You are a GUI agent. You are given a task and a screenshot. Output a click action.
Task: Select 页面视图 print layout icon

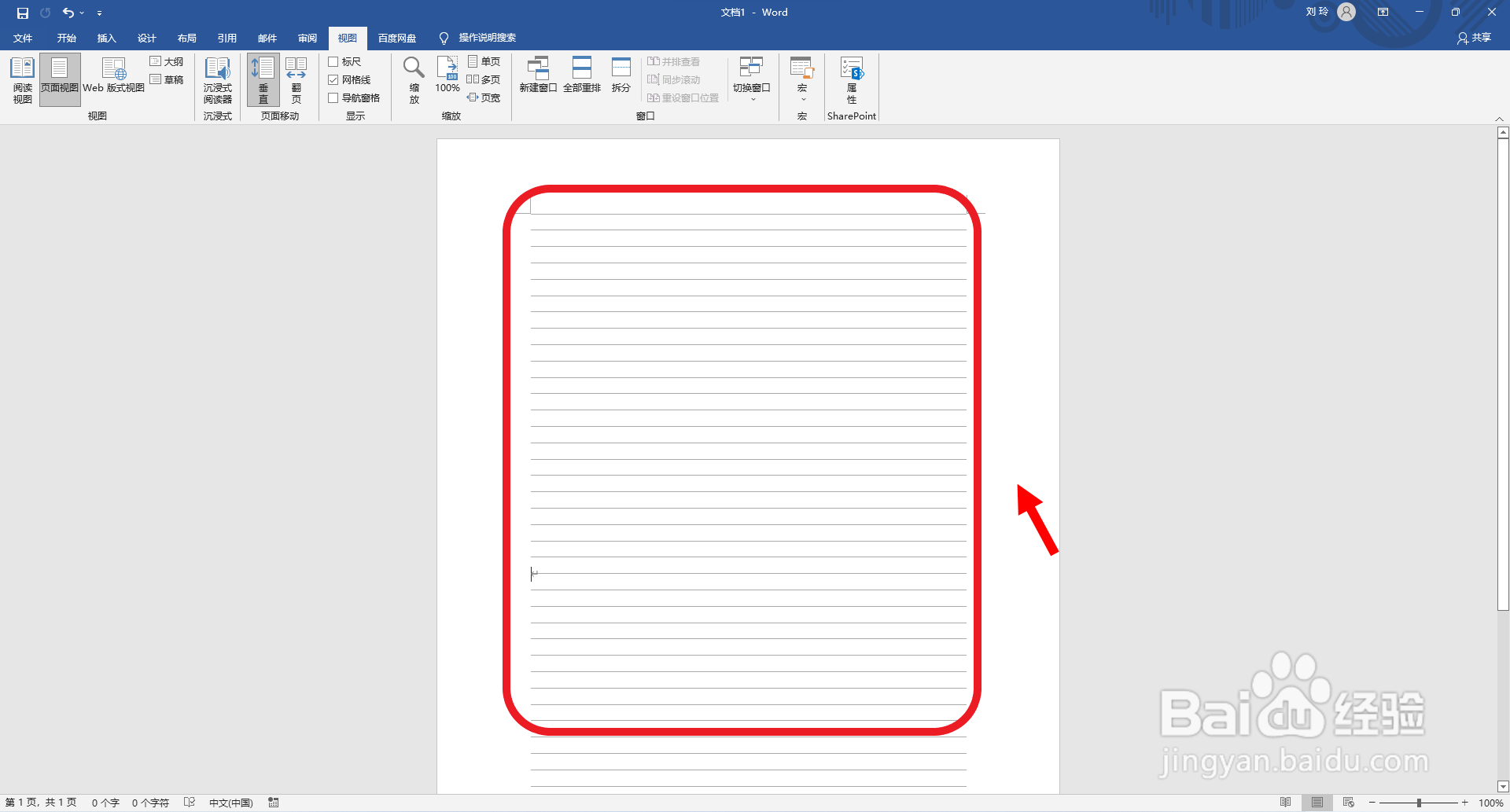pyautogui.click(x=60, y=80)
